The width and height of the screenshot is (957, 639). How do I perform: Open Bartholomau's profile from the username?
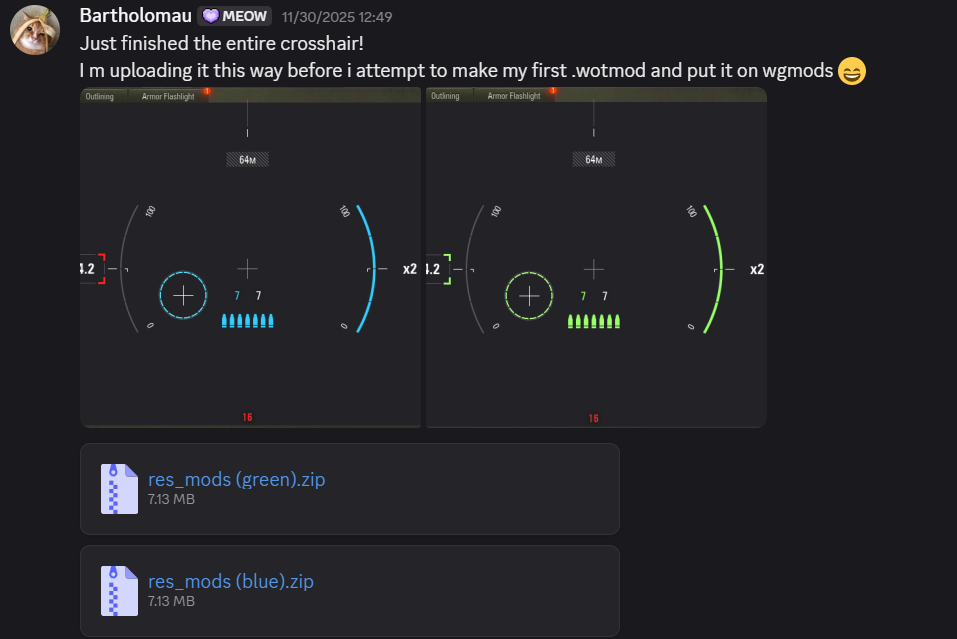click(135, 15)
